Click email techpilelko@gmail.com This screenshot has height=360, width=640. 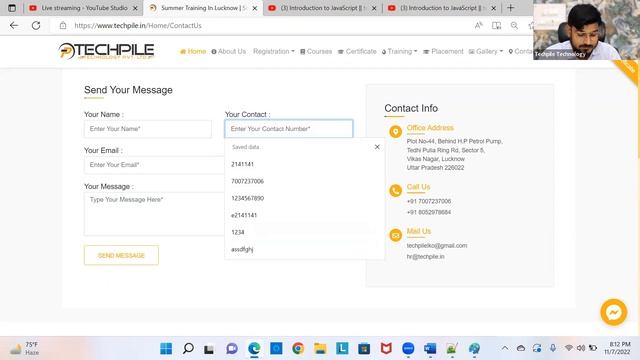437,246
